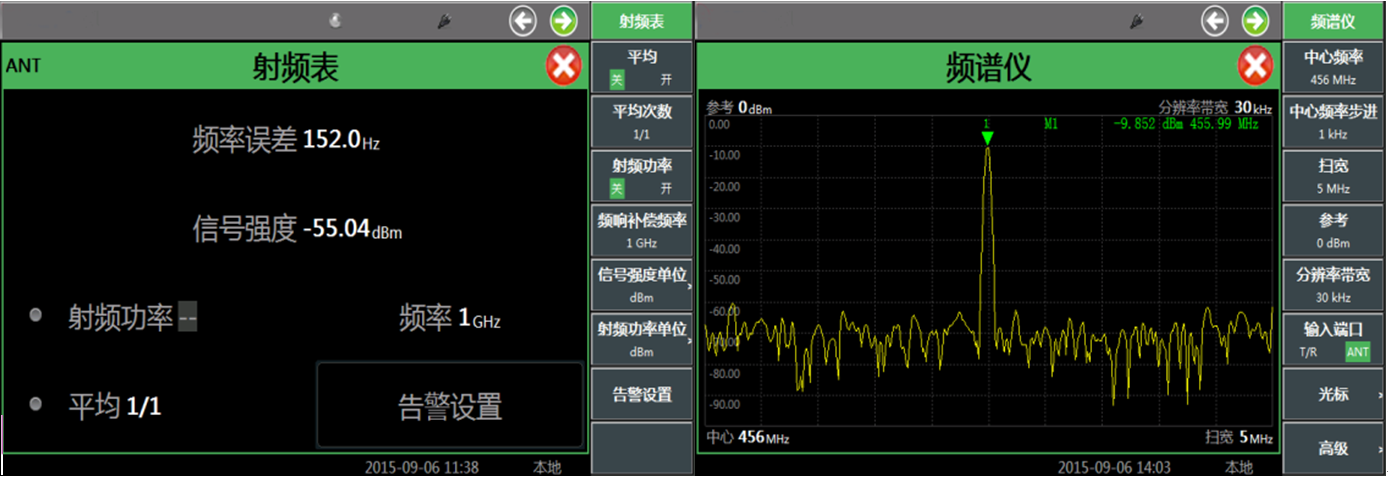1388x477 pixels.
Task: Click the green forward arrow above 频谱仪 panel
Action: (1255, 20)
